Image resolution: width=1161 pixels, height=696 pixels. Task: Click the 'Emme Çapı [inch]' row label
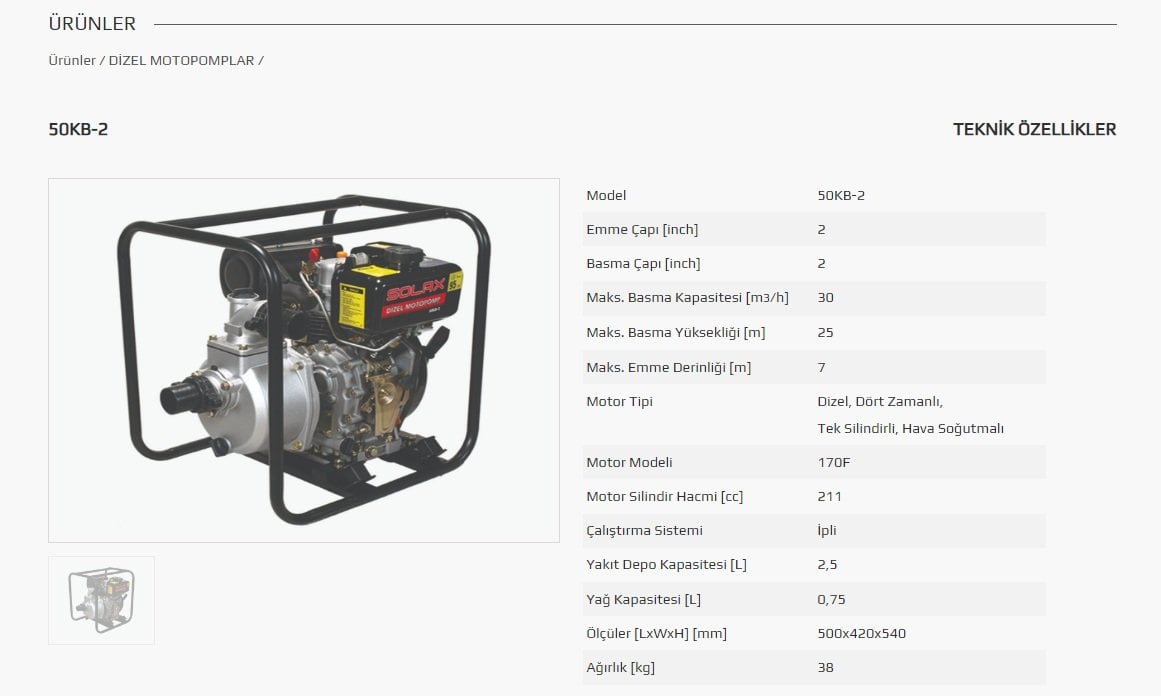642,229
